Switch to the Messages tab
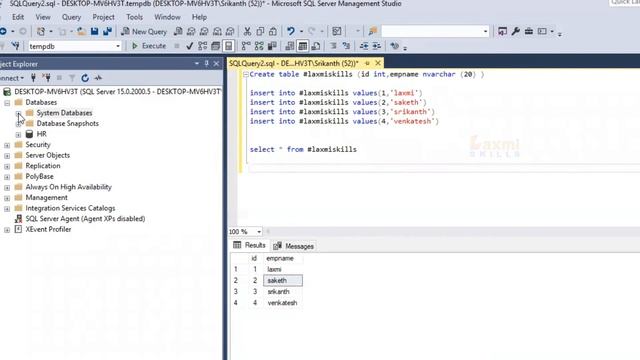This screenshot has height=360, width=640. point(294,246)
